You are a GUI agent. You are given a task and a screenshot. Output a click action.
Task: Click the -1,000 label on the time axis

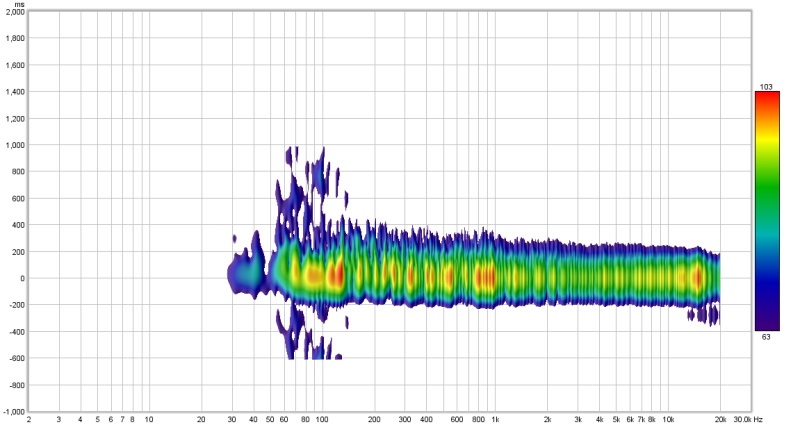tap(14, 411)
